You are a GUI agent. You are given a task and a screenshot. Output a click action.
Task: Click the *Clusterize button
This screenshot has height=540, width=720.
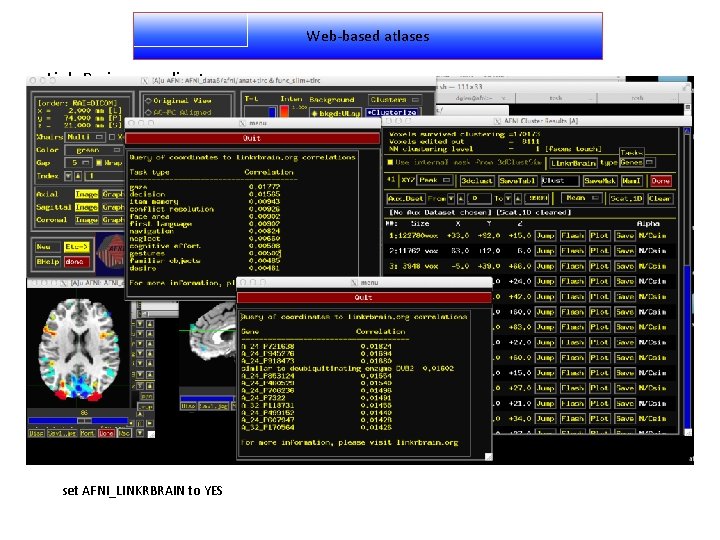pyautogui.click(x=392, y=112)
